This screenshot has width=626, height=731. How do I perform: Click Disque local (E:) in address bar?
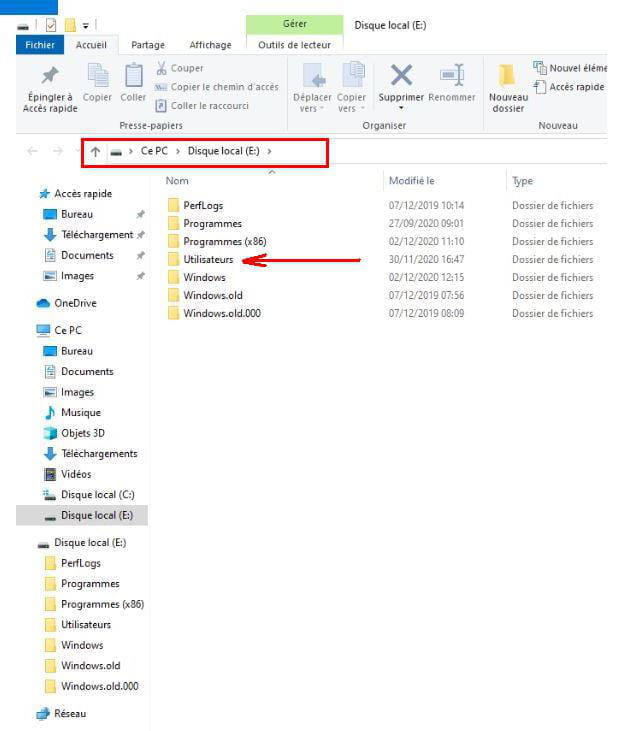[224, 151]
